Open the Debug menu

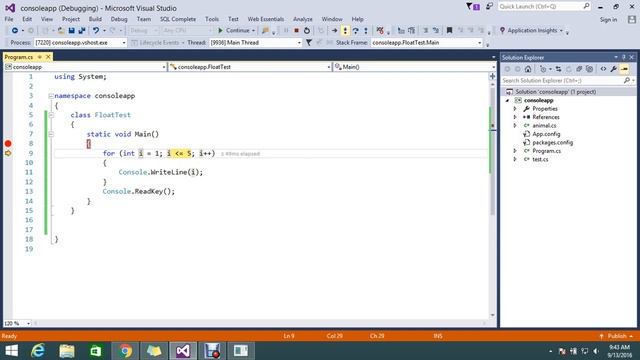pyautogui.click(x=119, y=19)
